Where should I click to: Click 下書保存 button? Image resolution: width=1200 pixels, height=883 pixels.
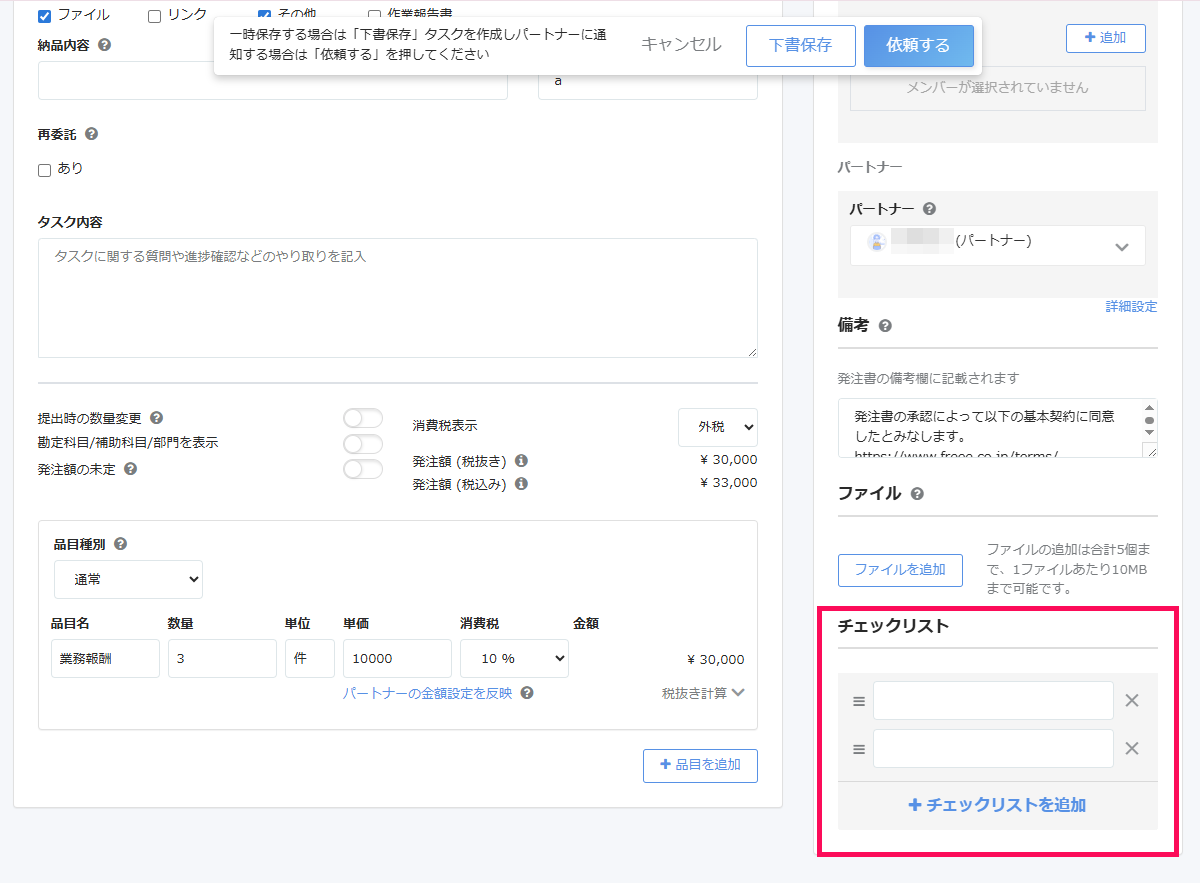pyautogui.click(x=801, y=46)
